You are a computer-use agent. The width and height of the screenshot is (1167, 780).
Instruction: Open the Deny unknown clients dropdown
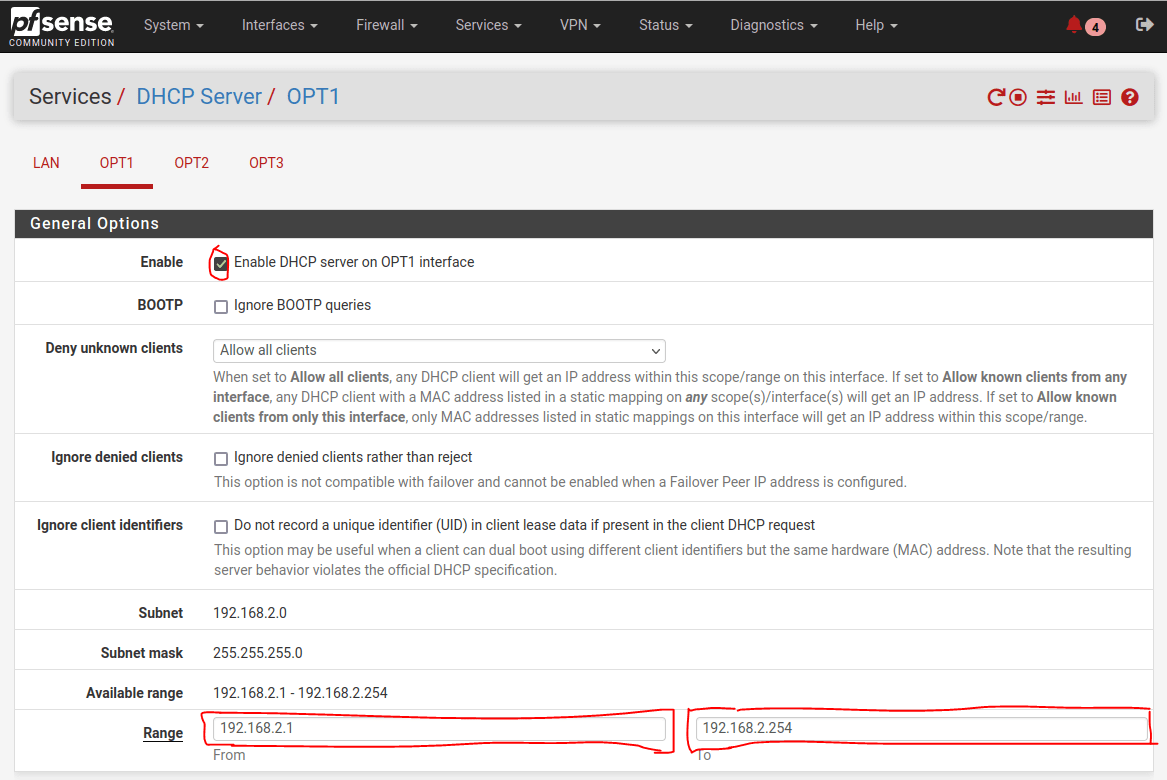pyautogui.click(x=438, y=351)
